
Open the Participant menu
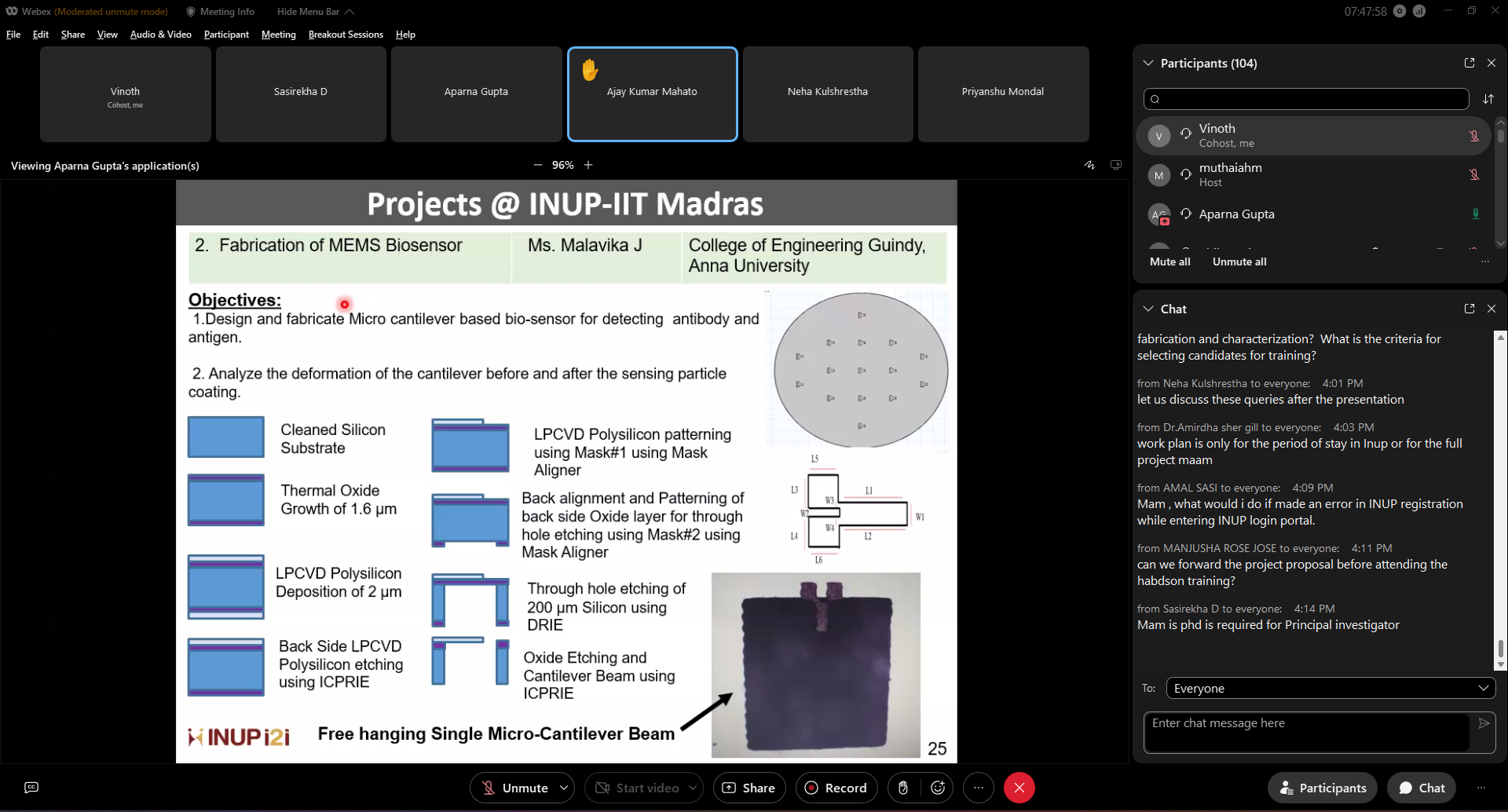pyautogui.click(x=226, y=35)
